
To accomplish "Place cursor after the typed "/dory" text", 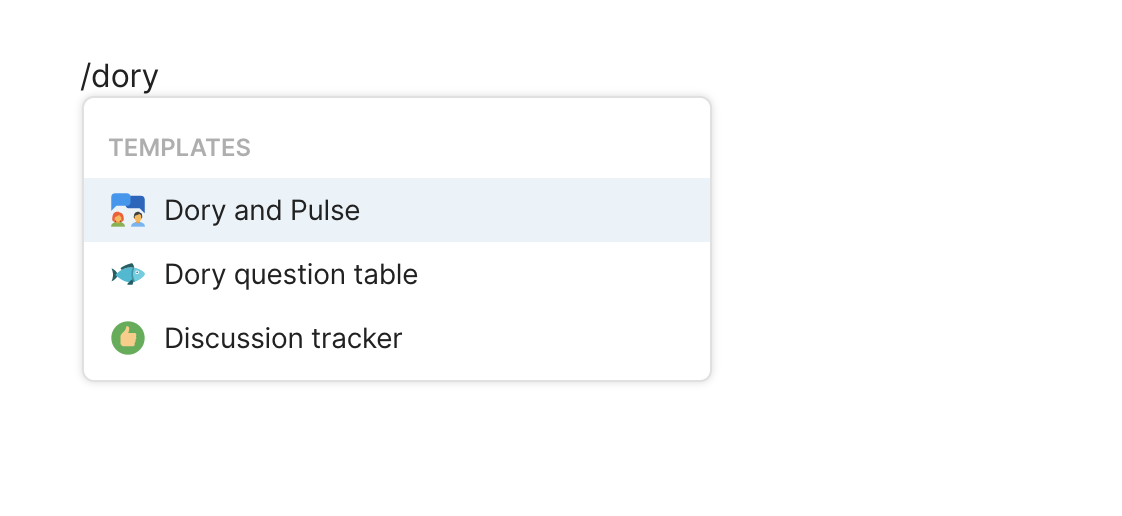I will [159, 76].
